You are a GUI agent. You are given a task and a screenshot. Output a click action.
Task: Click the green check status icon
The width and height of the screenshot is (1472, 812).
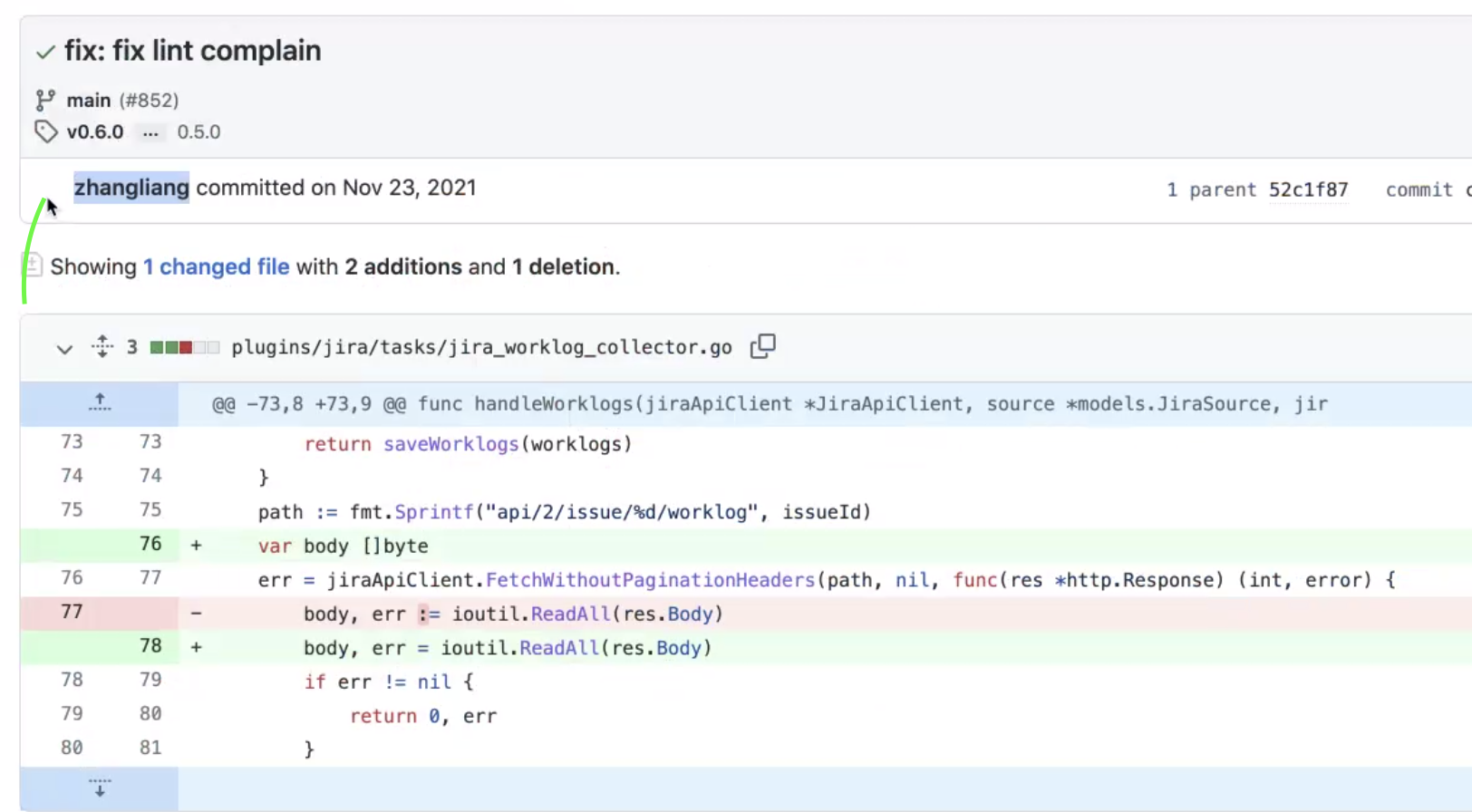tap(45, 53)
